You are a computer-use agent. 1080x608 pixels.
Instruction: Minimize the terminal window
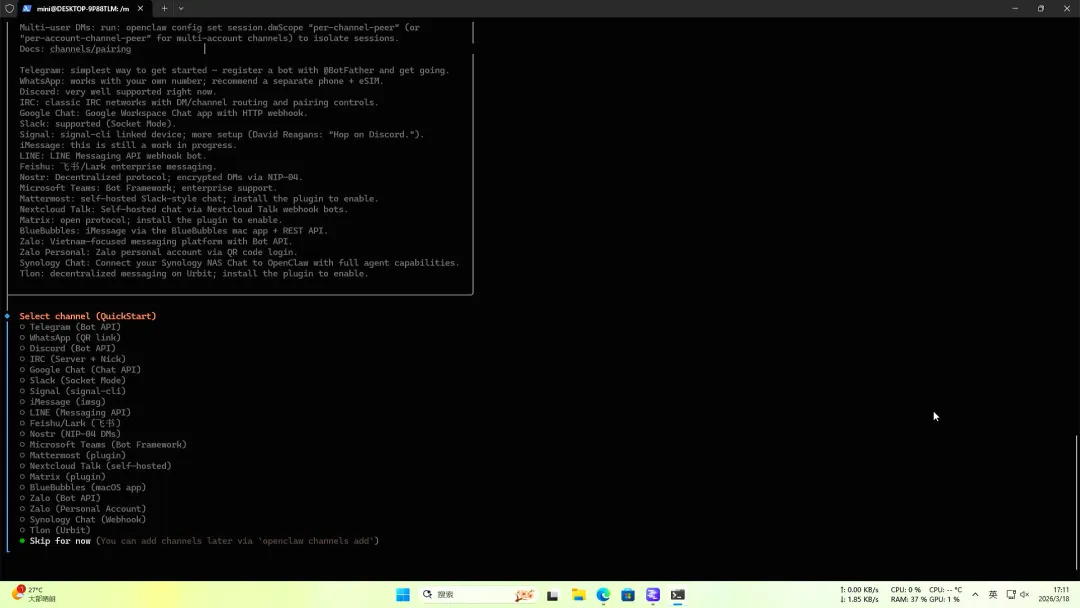[1015, 8]
